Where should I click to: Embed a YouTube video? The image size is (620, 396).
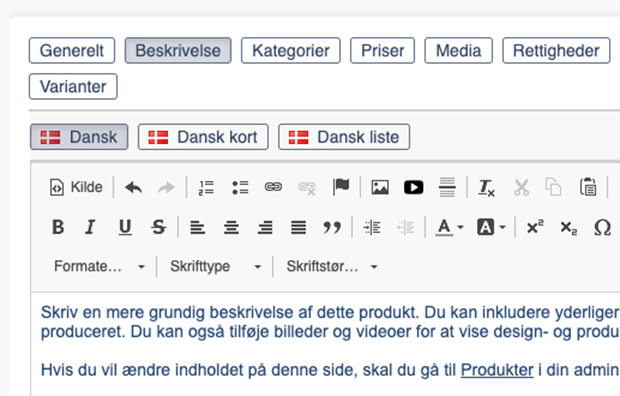(x=414, y=187)
